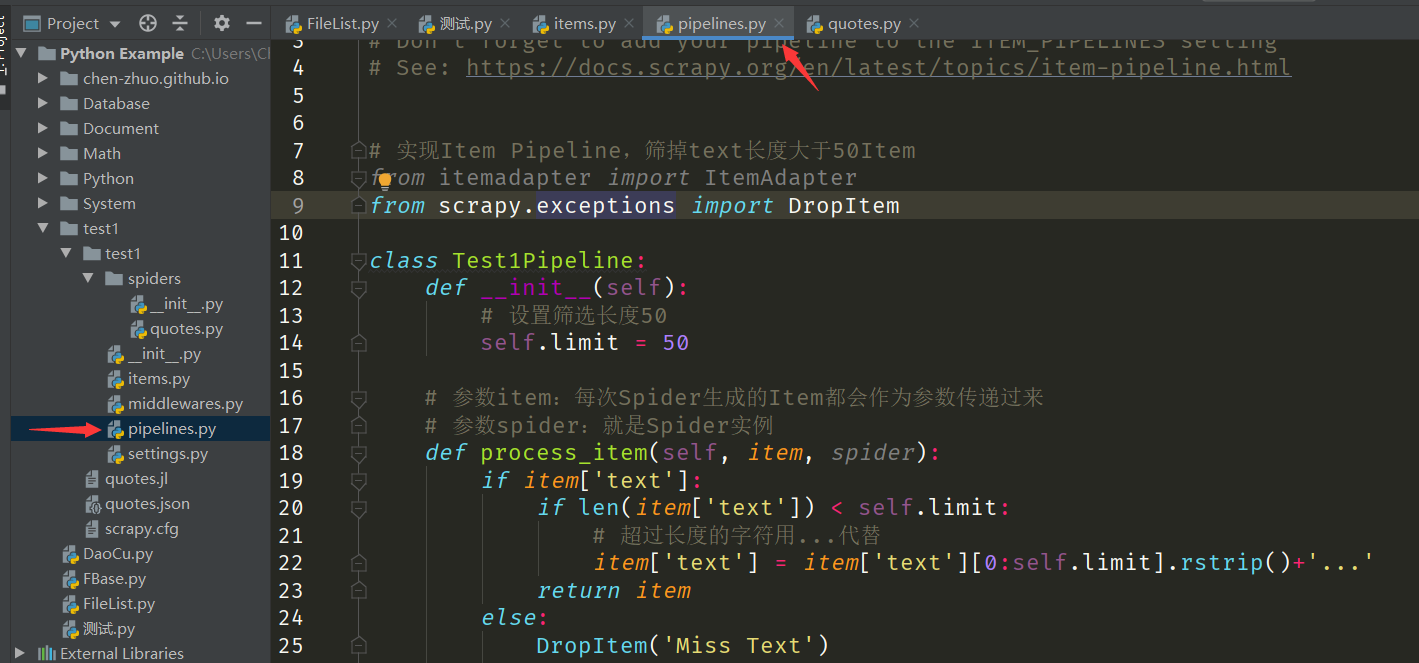This screenshot has width=1419, height=663.
Task: Click the yellow intention lightbulb icon
Action: click(384, 181)
